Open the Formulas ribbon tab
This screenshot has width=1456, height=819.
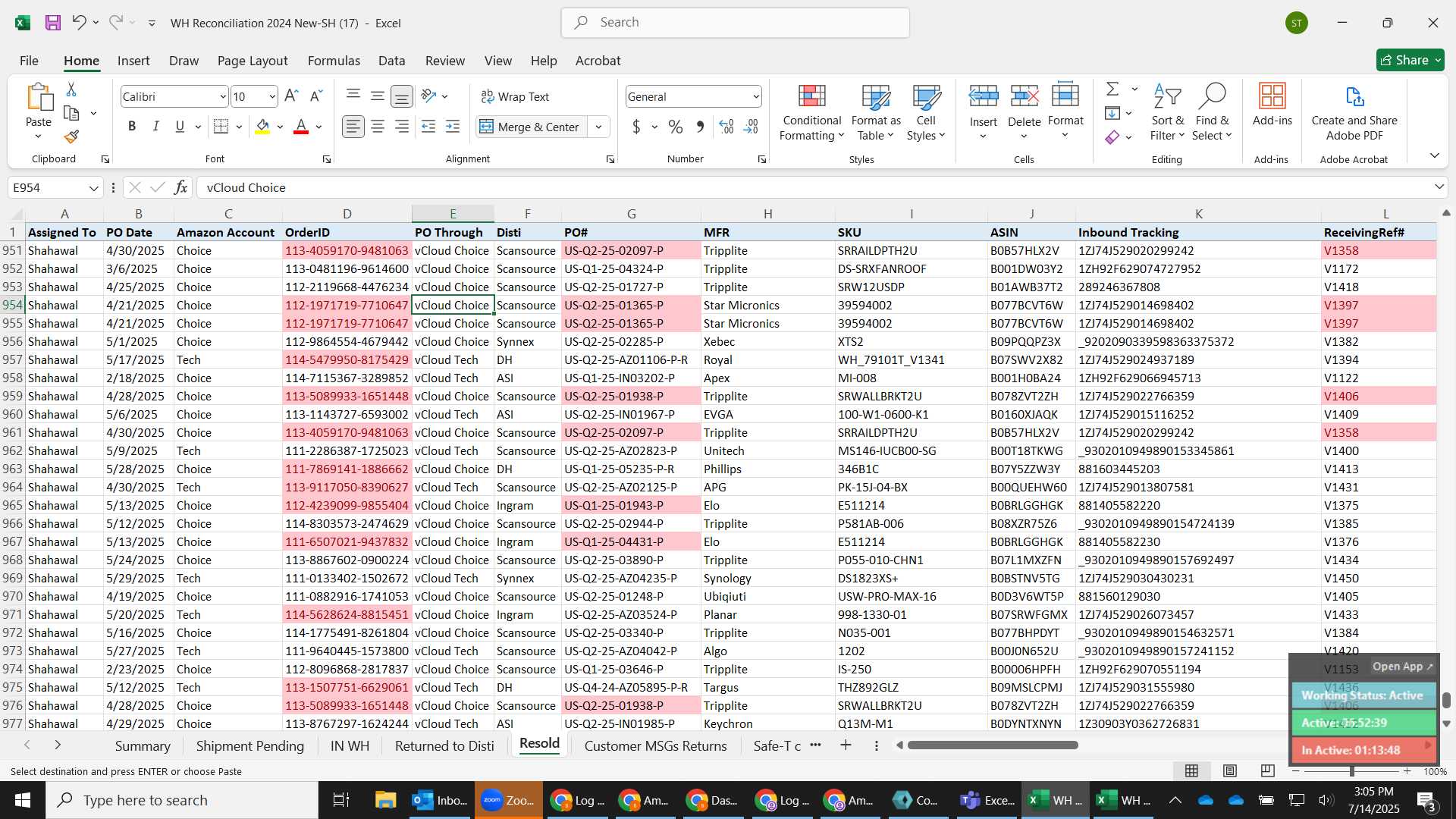pos(334,61)
